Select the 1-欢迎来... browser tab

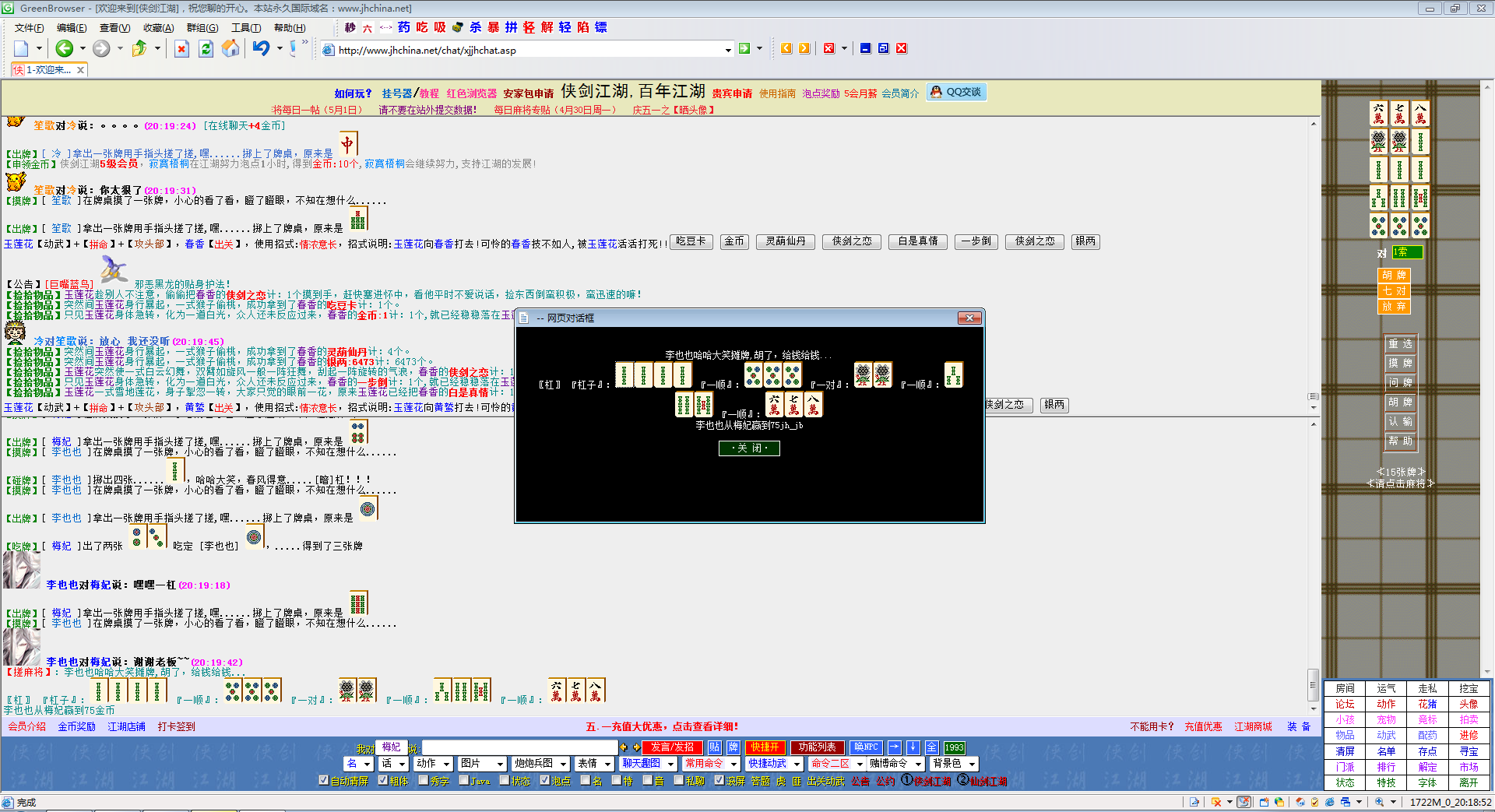tap(48, 70)
